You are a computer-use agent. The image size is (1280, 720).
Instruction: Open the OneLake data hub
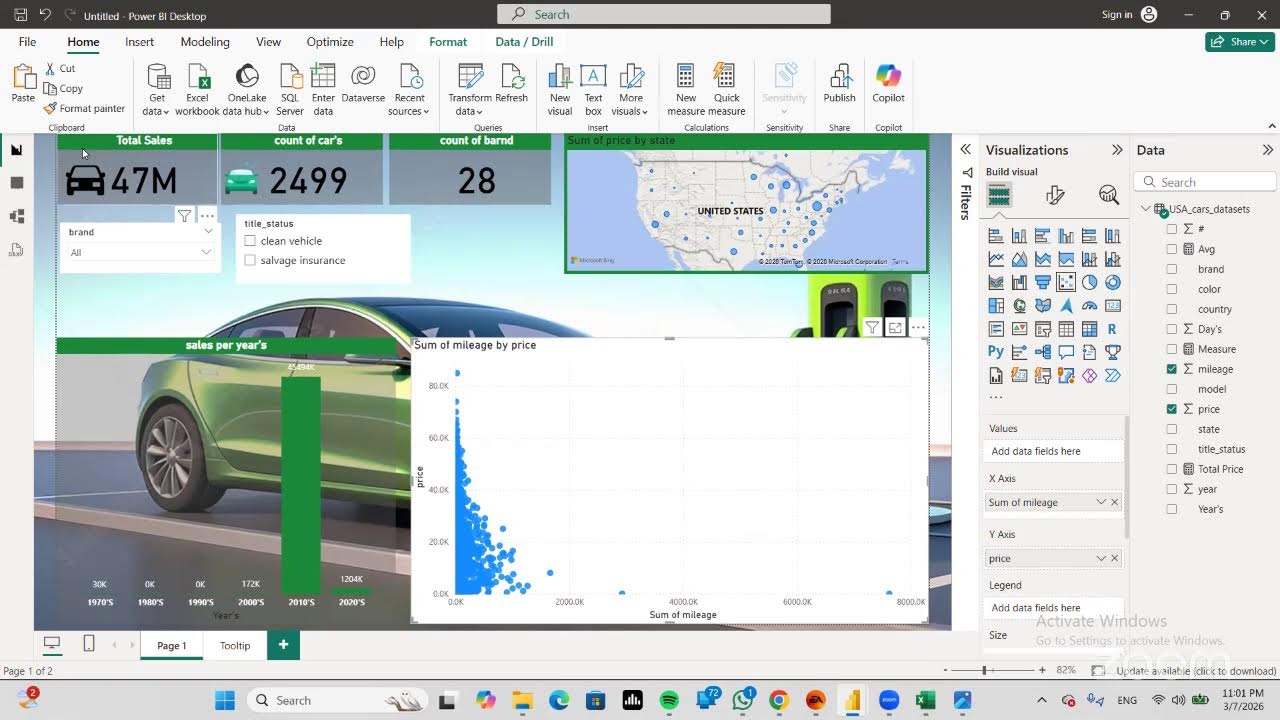pos(247,90)
